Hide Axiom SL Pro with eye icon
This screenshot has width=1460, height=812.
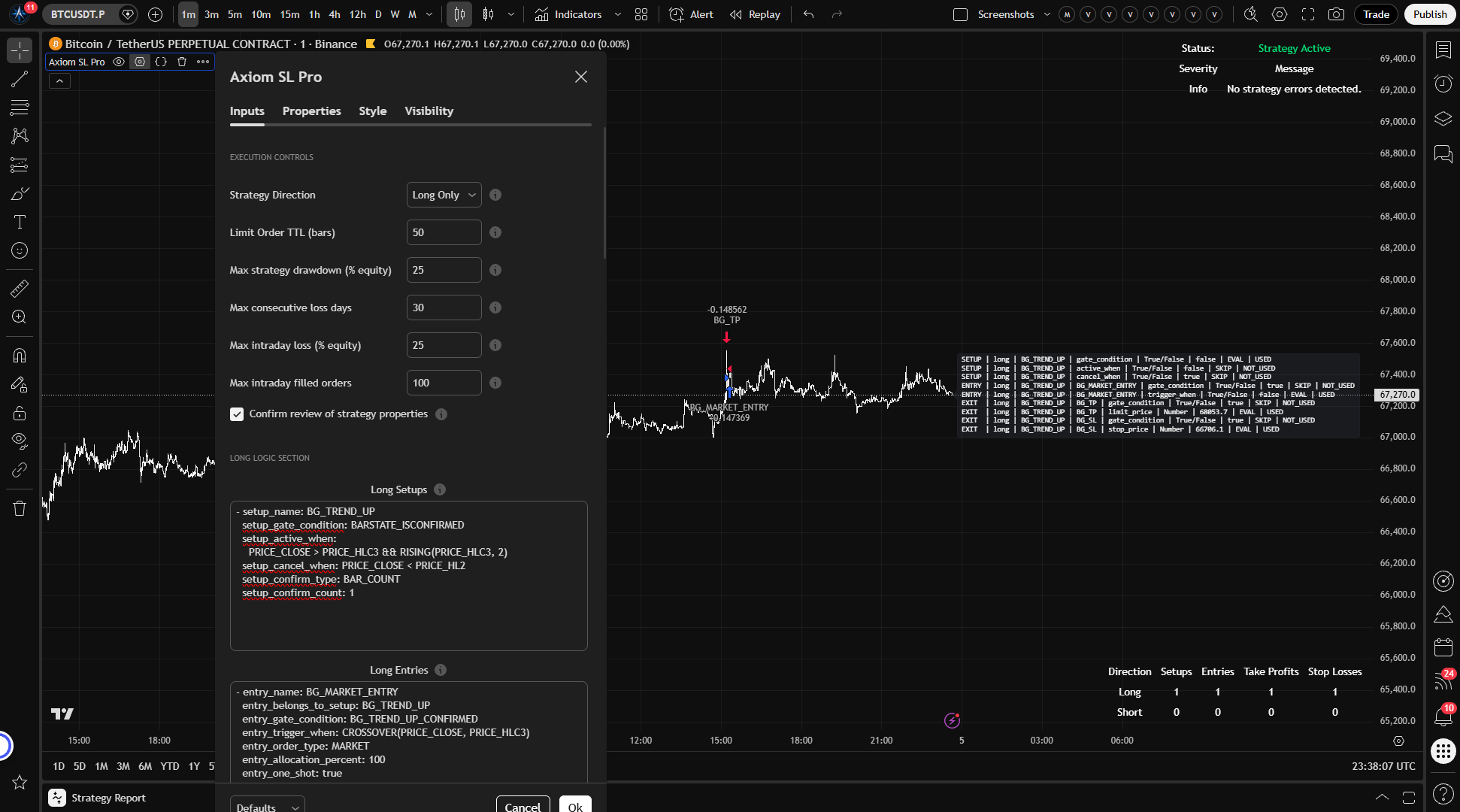point(119,62)
